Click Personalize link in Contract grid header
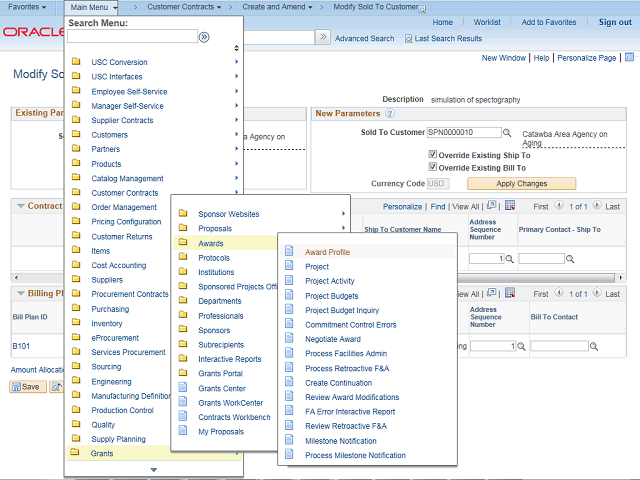 402,207
